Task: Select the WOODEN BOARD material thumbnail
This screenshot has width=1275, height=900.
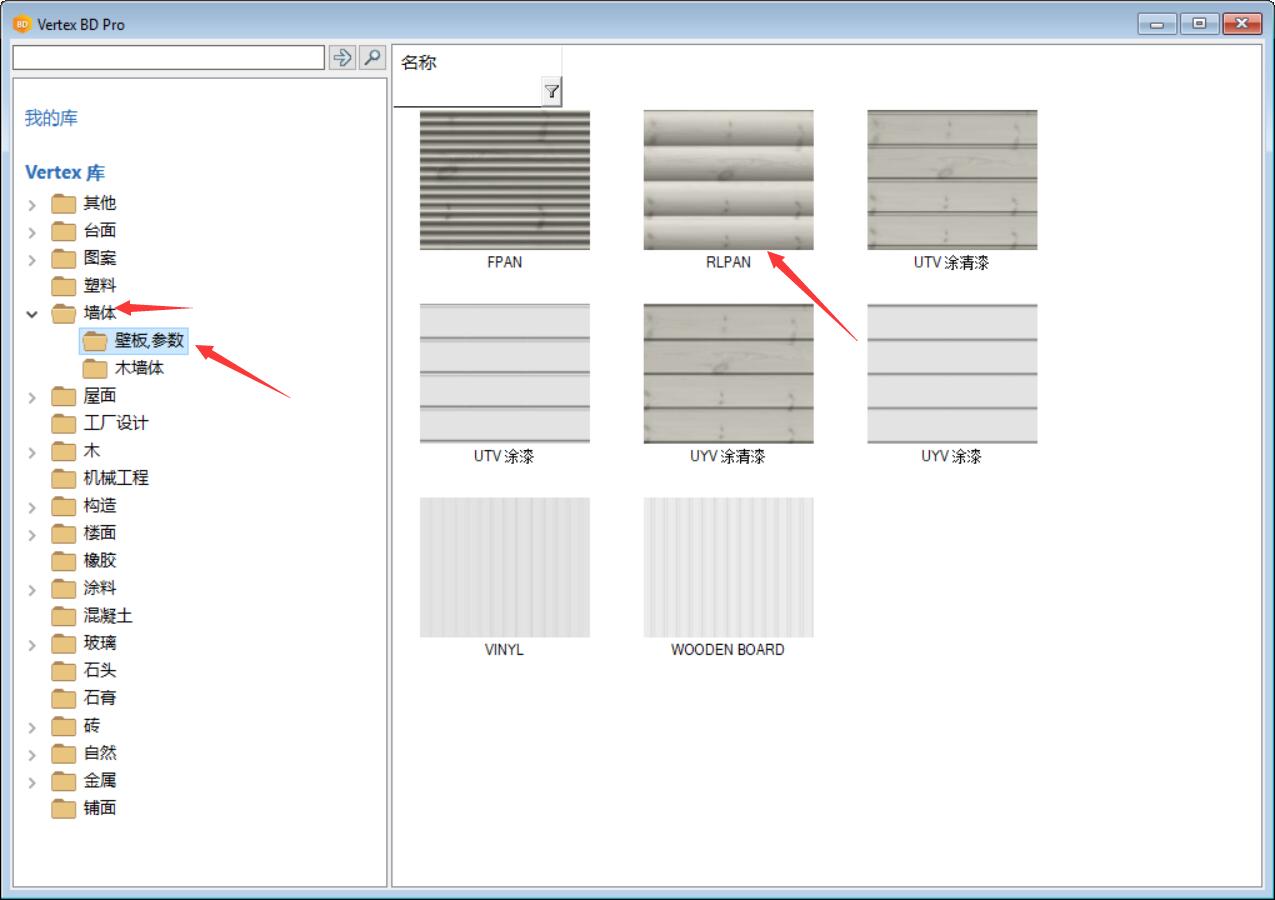Action: tap(728, 568)
